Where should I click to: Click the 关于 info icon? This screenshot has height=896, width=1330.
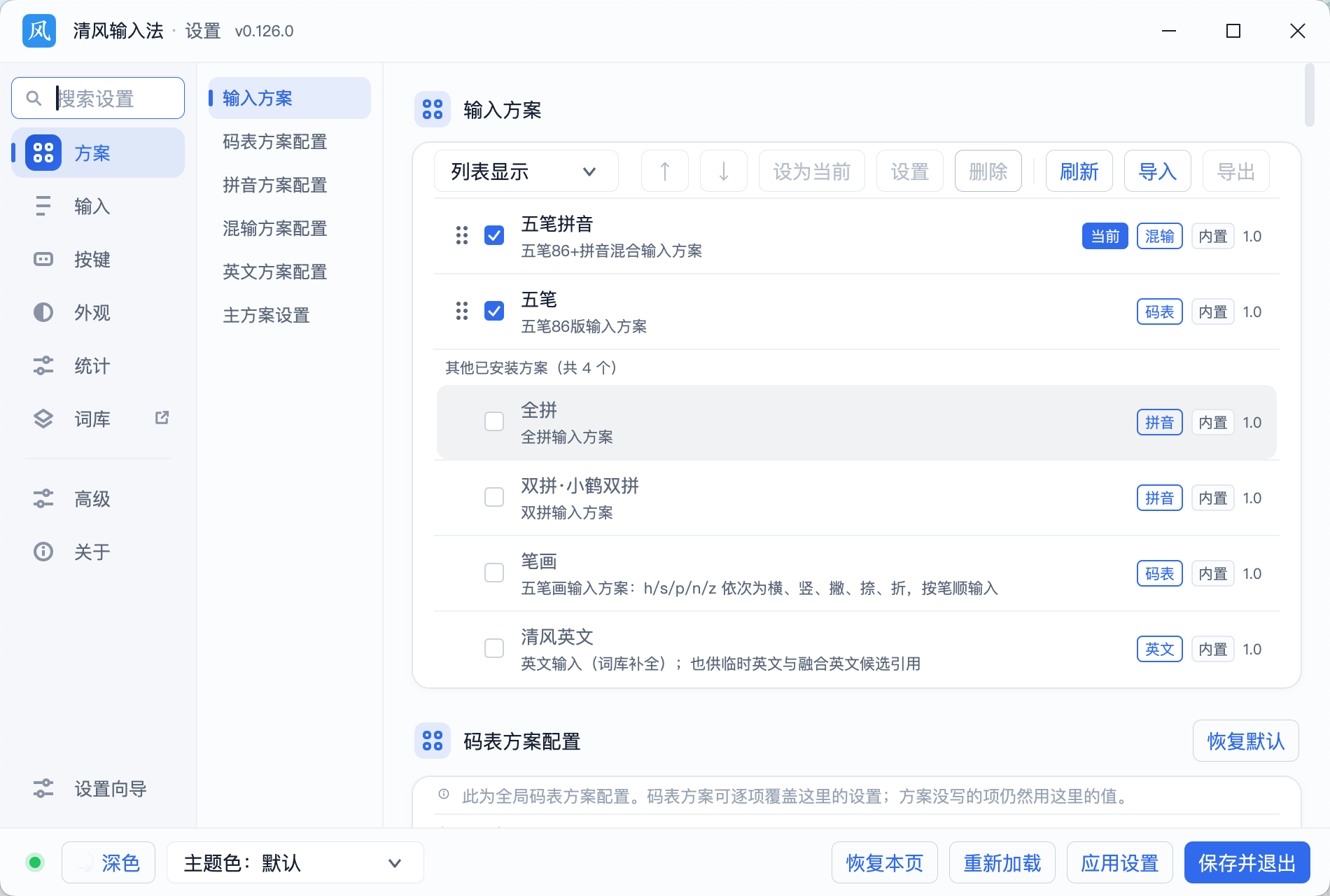(x=43, y=552)
